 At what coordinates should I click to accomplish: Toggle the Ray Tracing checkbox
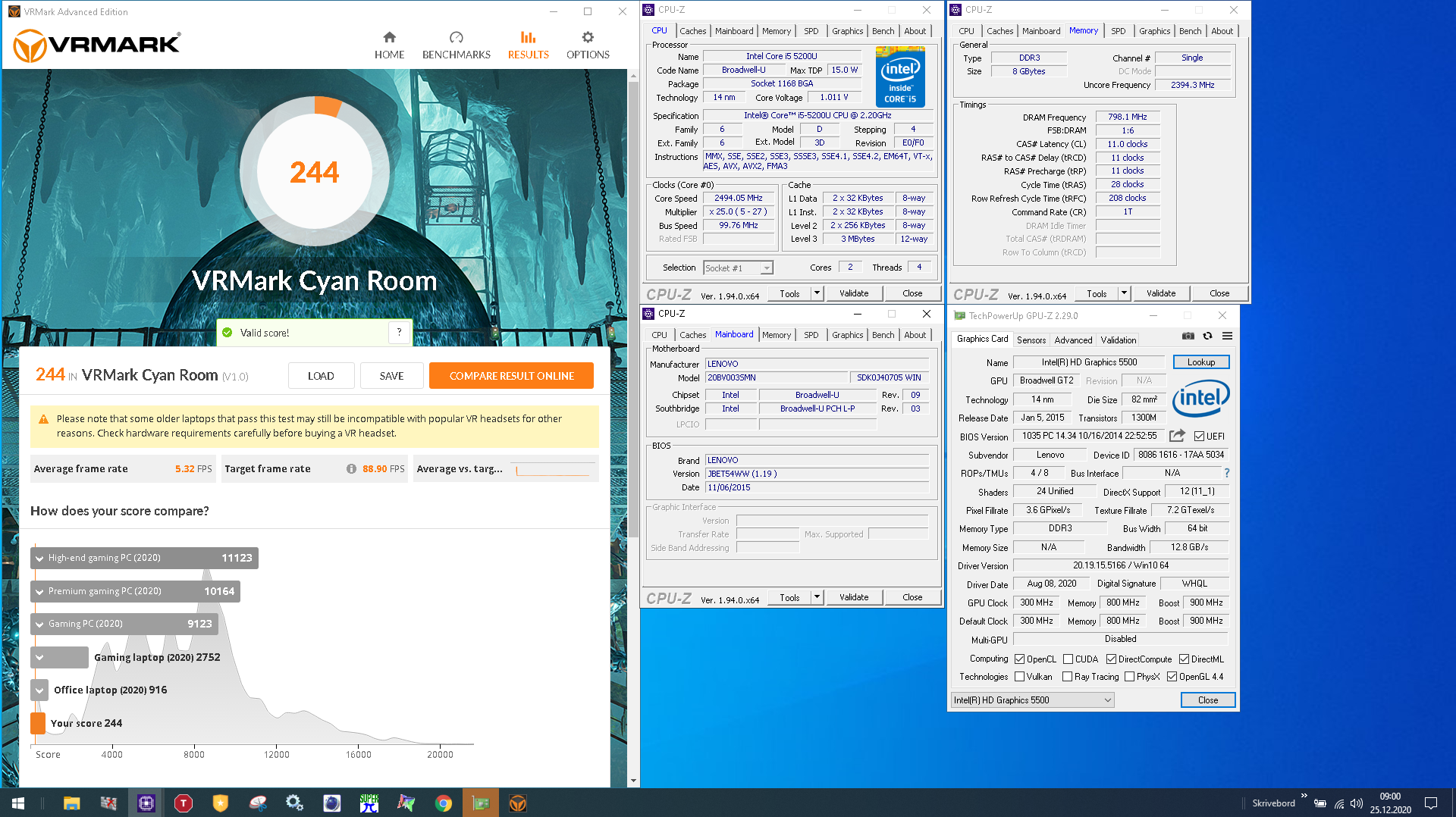(1068, 676)
